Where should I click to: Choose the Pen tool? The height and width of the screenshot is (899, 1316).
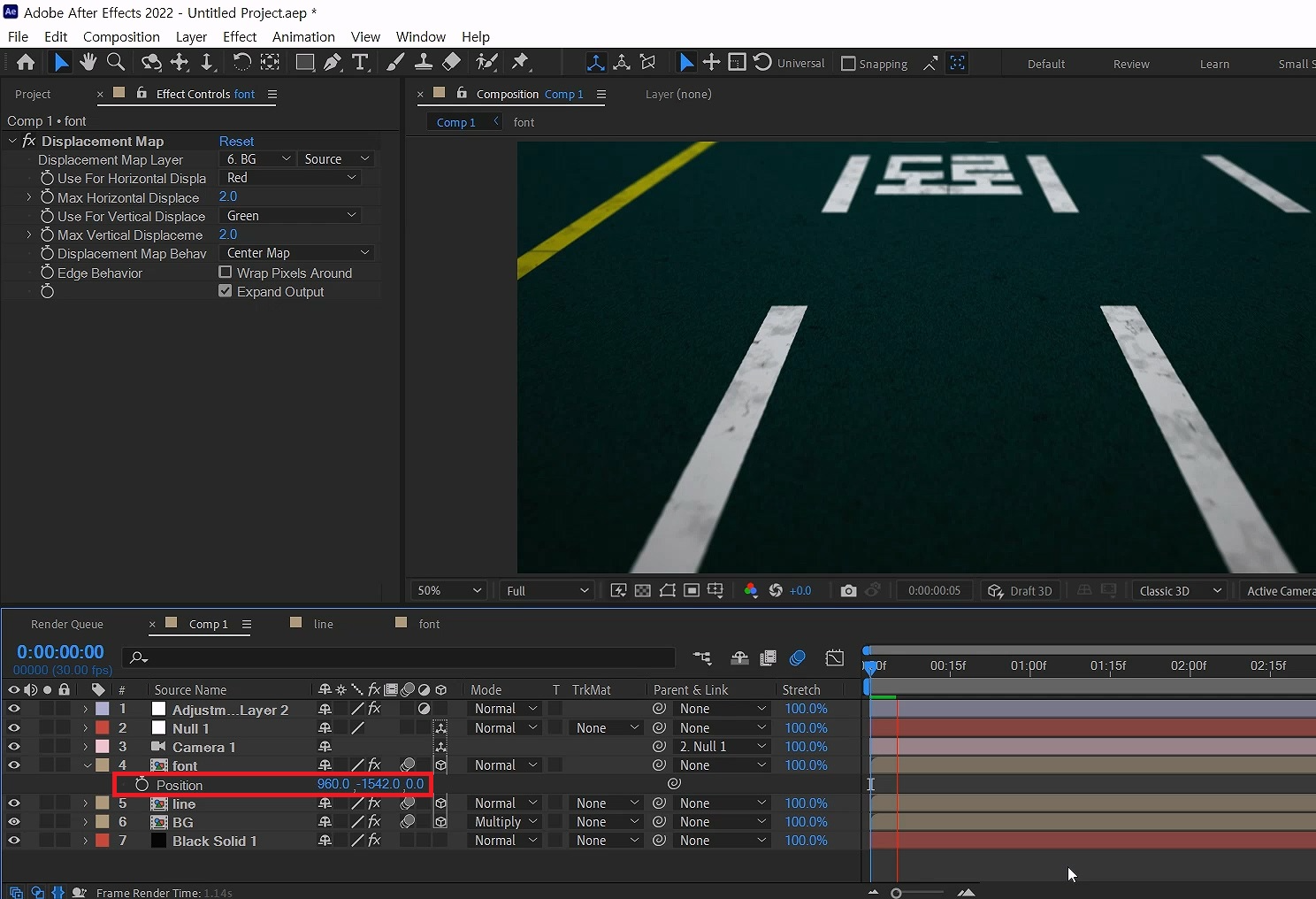pyautogui.click(x=333, y=62)
